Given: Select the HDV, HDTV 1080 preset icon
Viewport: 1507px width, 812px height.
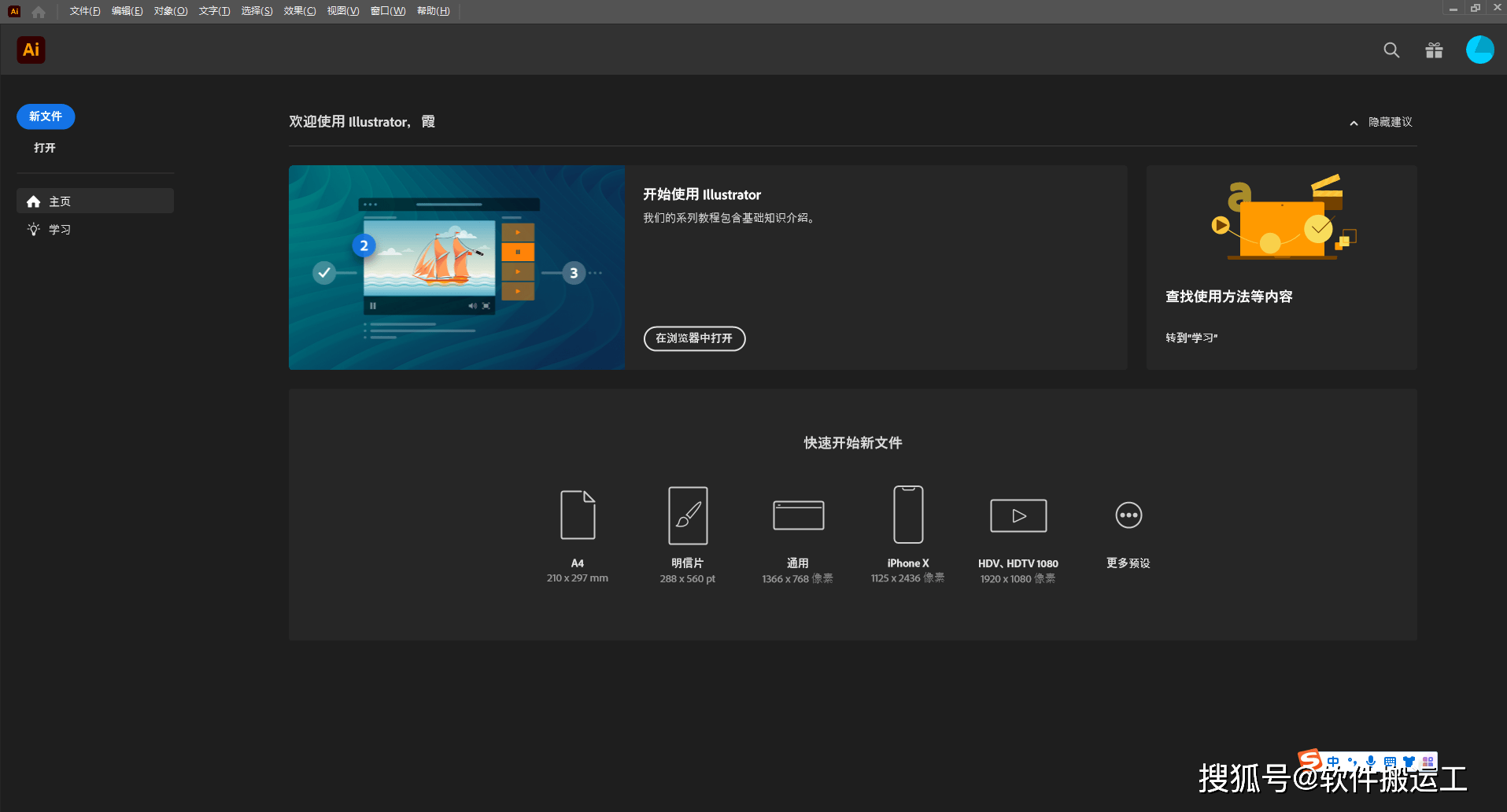Looking at the screenshot, I should click(1018, 515).
